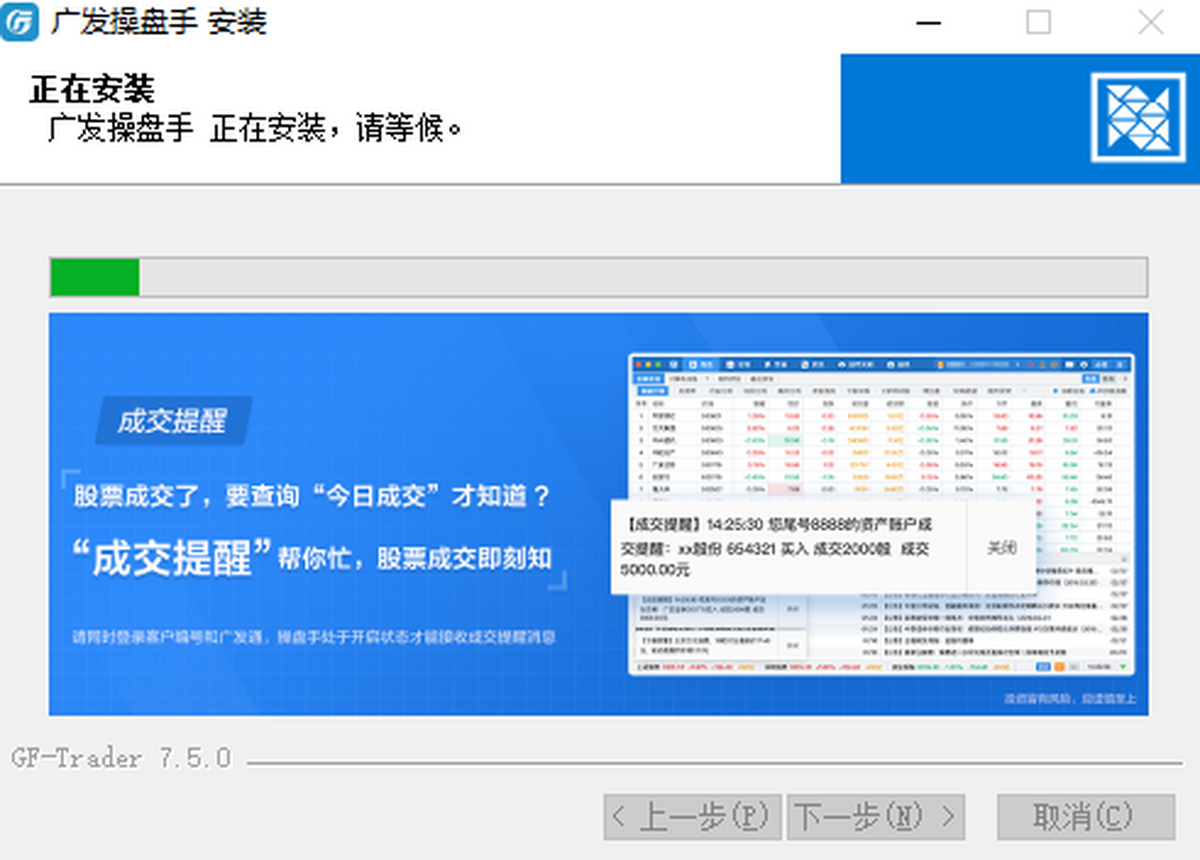Click the 成交提醒 badge in the banner

(172, 421)
